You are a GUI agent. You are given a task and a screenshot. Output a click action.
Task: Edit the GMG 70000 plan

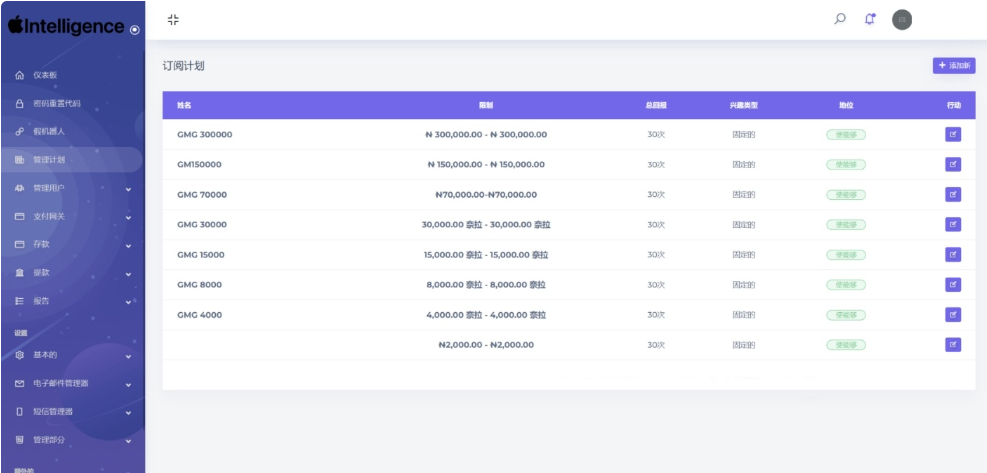[953, 194]
